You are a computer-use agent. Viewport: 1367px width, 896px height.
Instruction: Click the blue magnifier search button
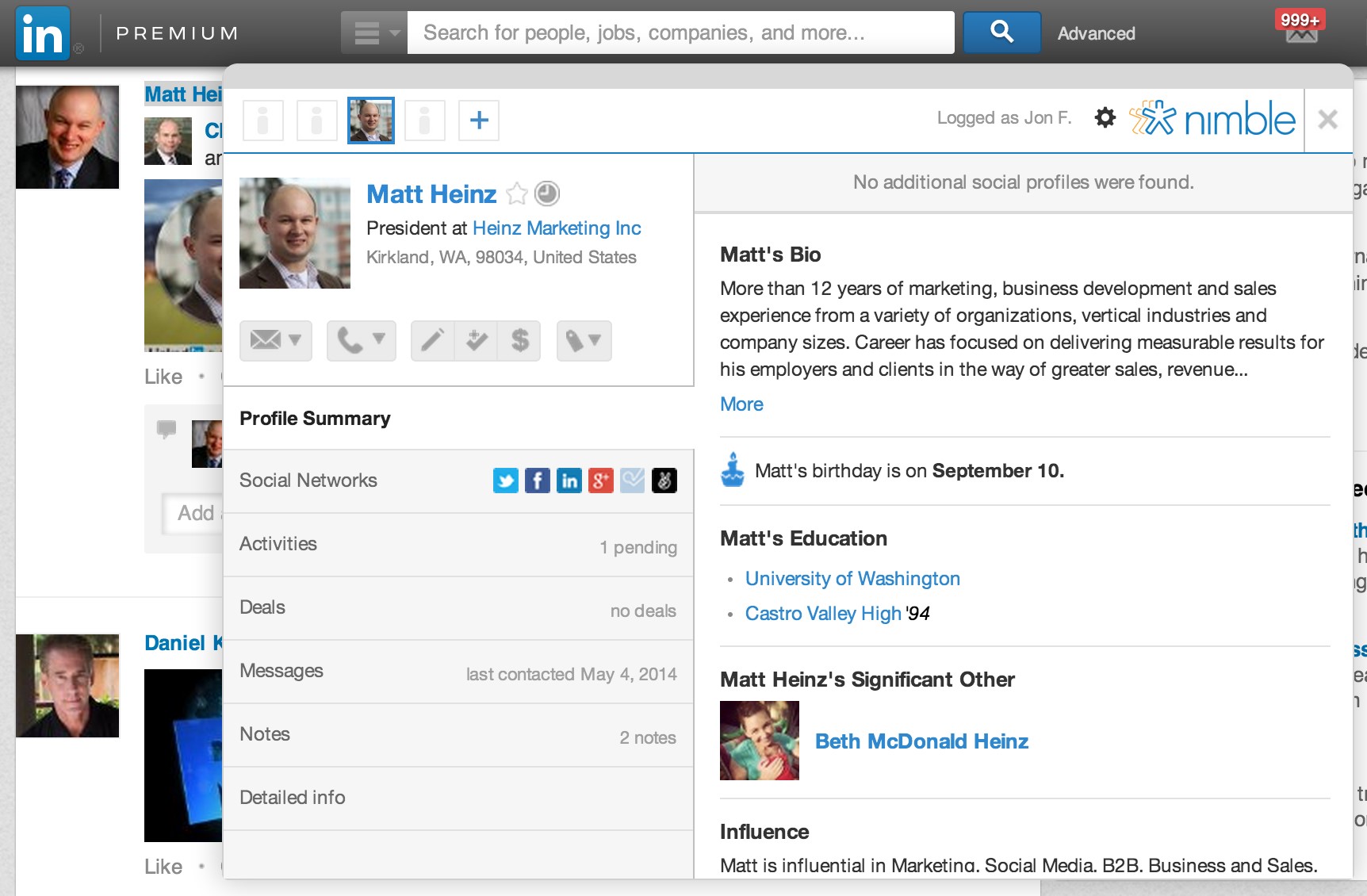[1001, 33]
